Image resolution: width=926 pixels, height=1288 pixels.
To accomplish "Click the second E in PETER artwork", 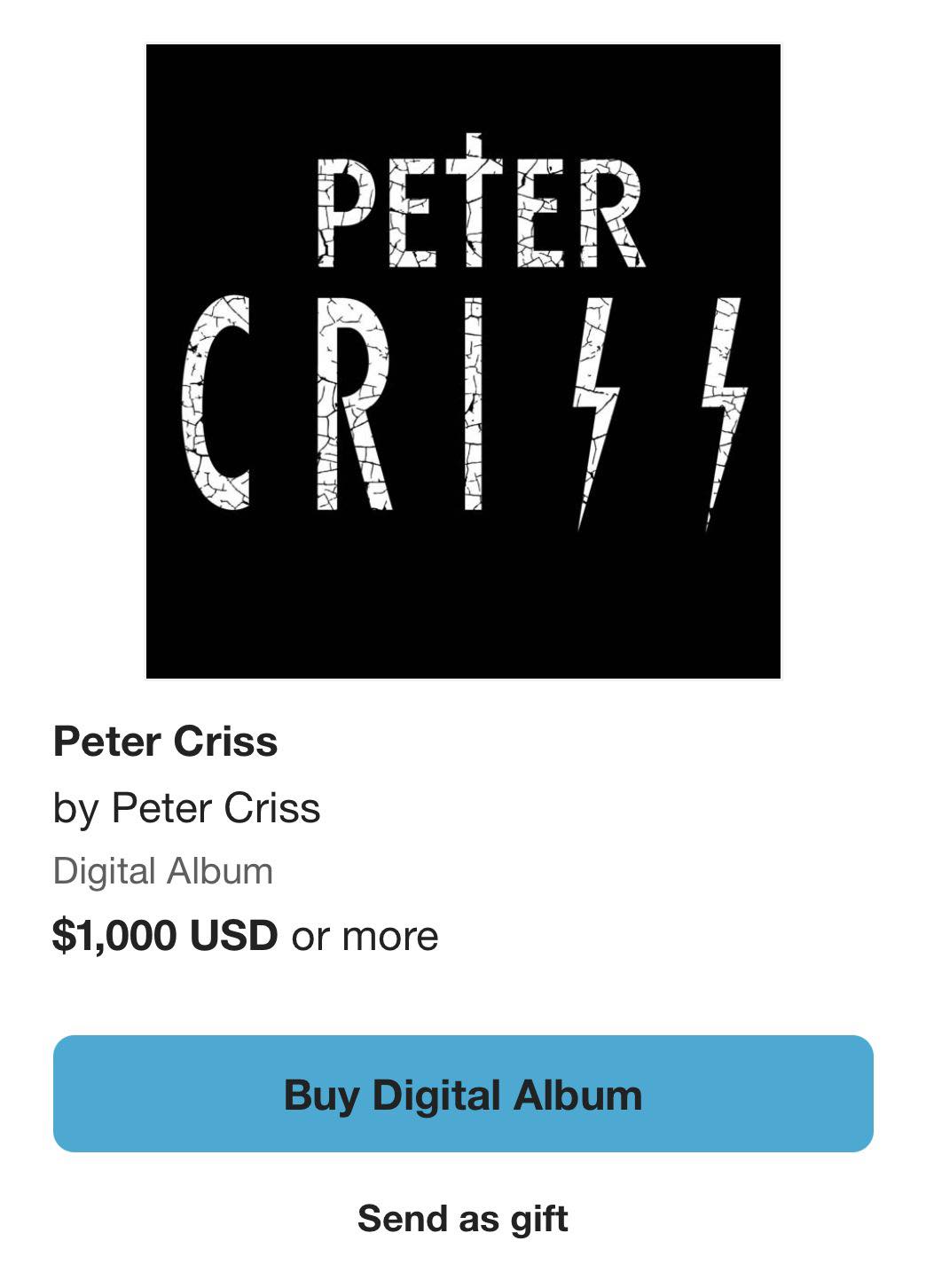I will tap(540, 213).
